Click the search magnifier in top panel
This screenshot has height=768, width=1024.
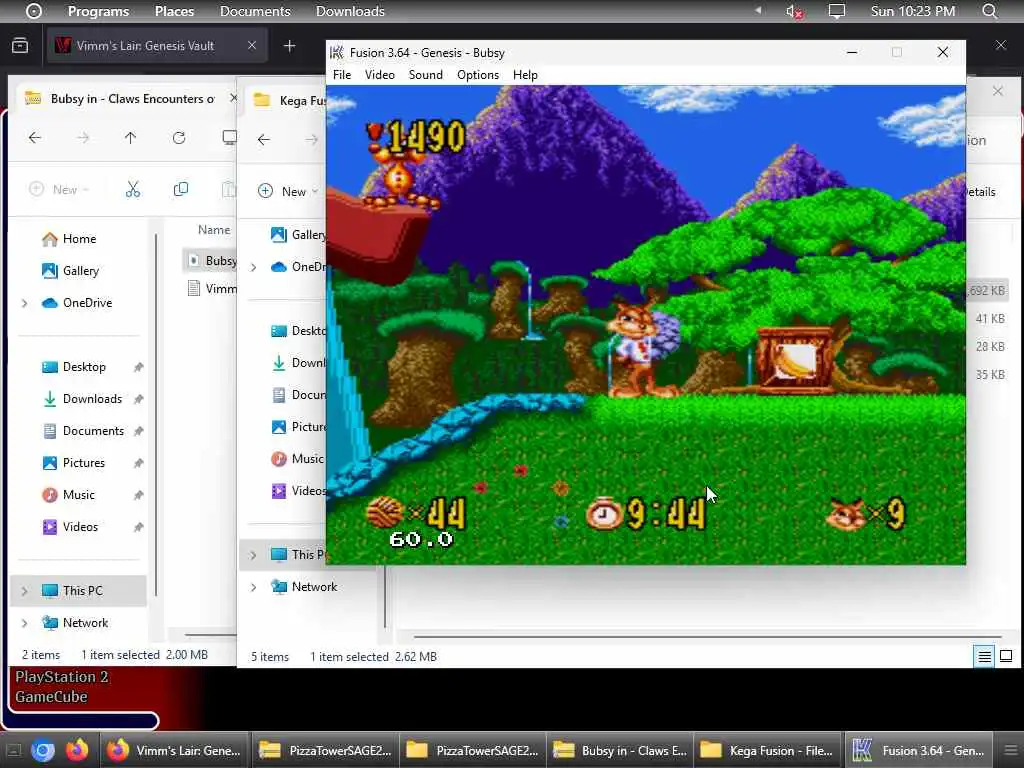990,11
